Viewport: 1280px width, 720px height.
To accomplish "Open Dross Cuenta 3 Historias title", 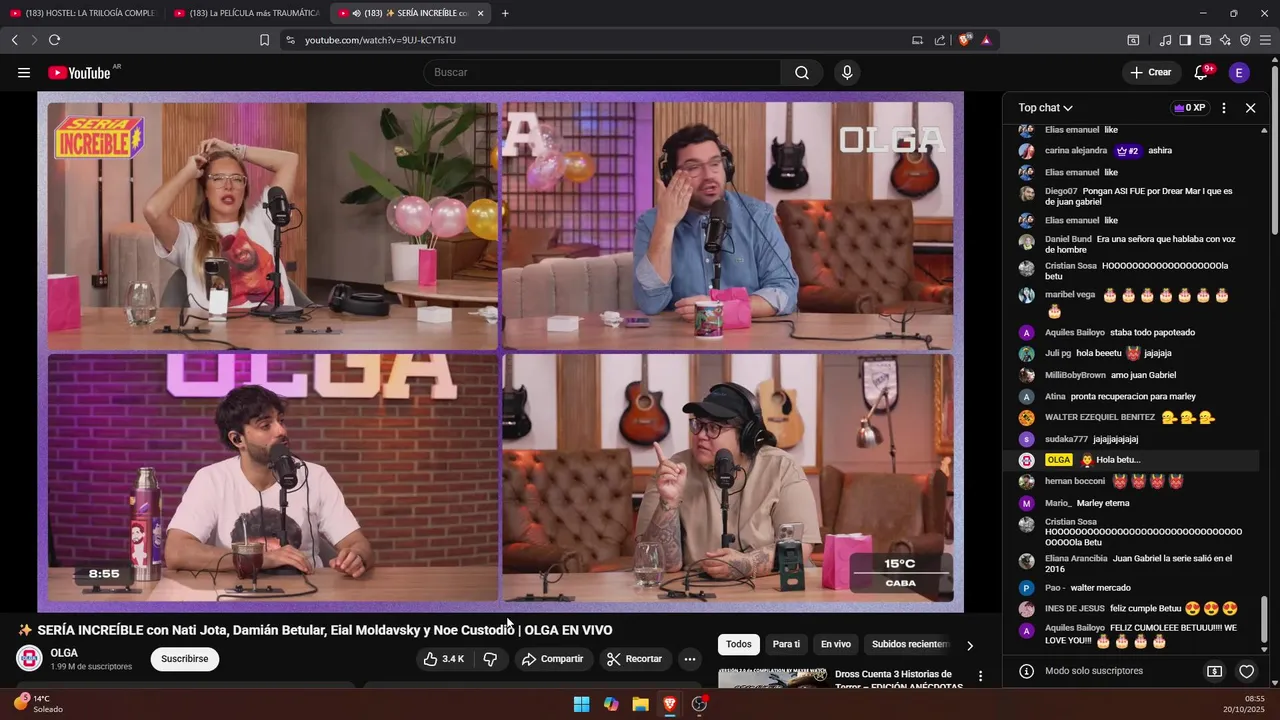I will 898,680.
